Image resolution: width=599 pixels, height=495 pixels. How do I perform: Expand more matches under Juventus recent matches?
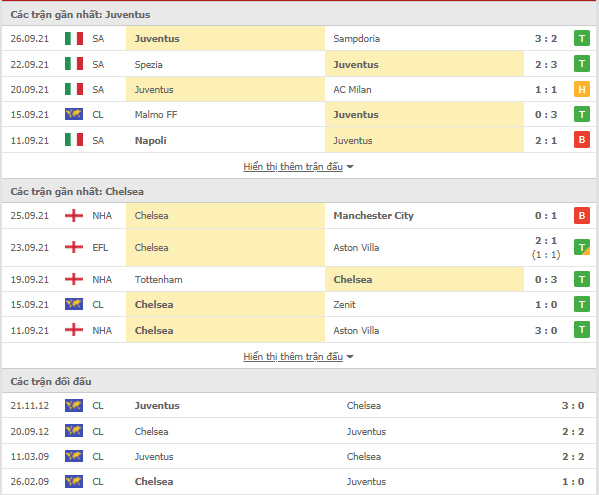[x=293, y=167]
